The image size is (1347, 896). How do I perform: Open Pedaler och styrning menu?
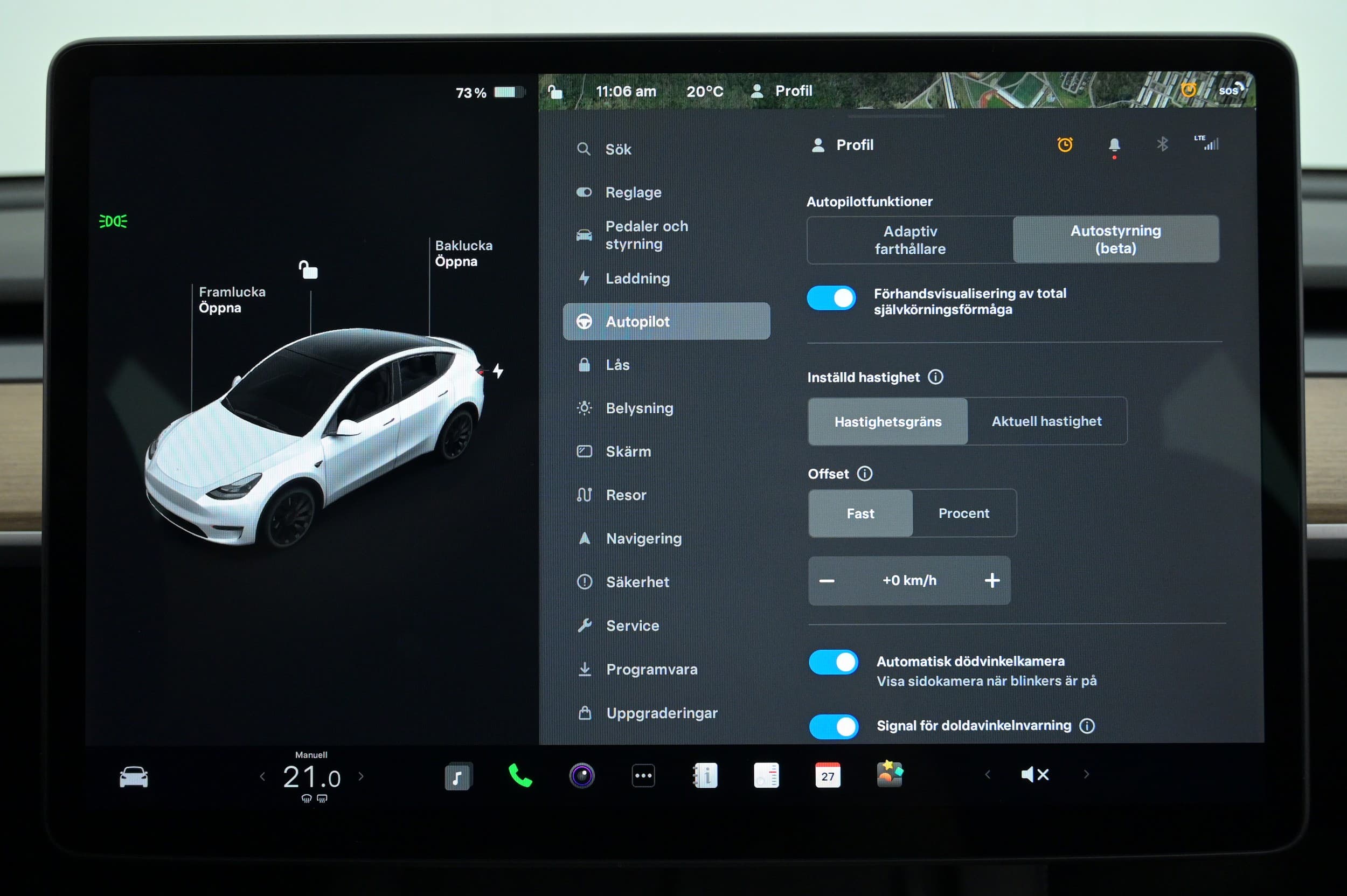[666, 235]
